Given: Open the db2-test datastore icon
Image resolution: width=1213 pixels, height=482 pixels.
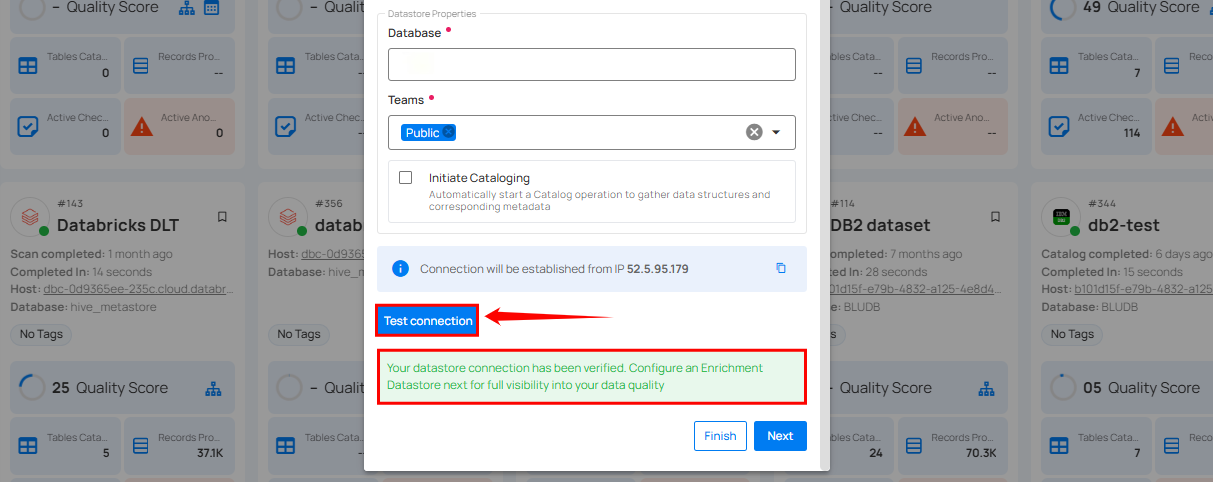Looking at the screenshot, I should click(x=1061, y=216).
